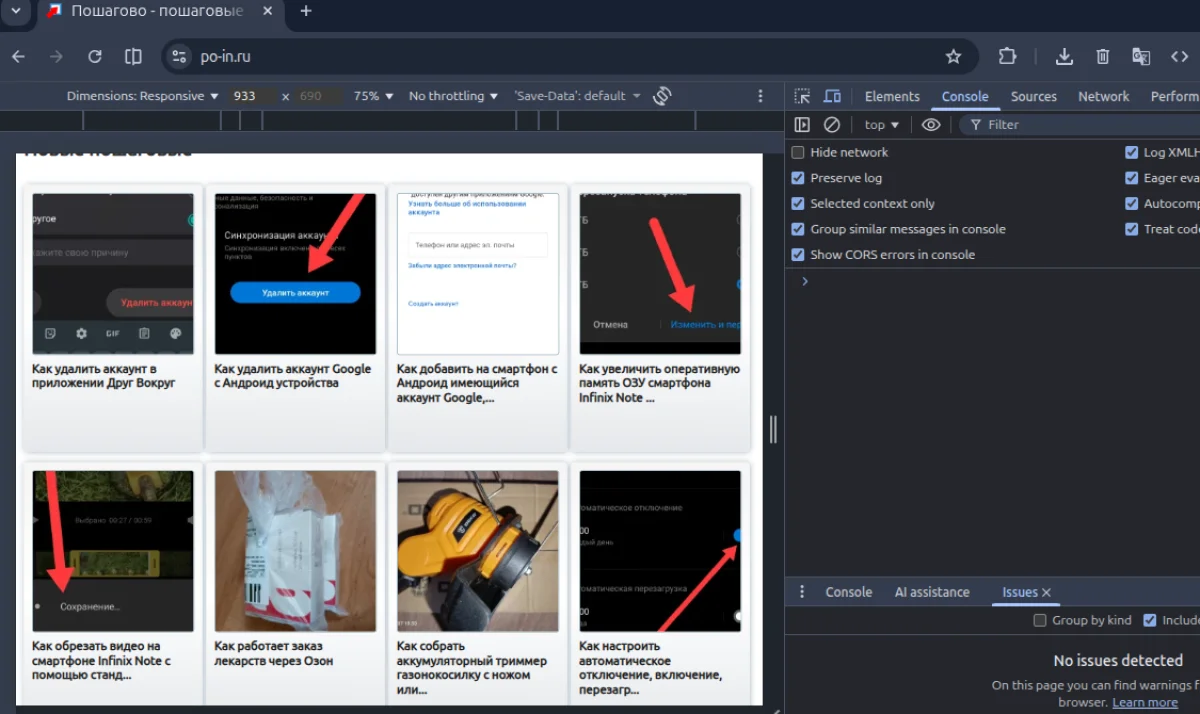Image resolution: width=1200 pixels, height=714 pixels.
Task: Toggle the device toolbar icon
Action: pos(832,96)
